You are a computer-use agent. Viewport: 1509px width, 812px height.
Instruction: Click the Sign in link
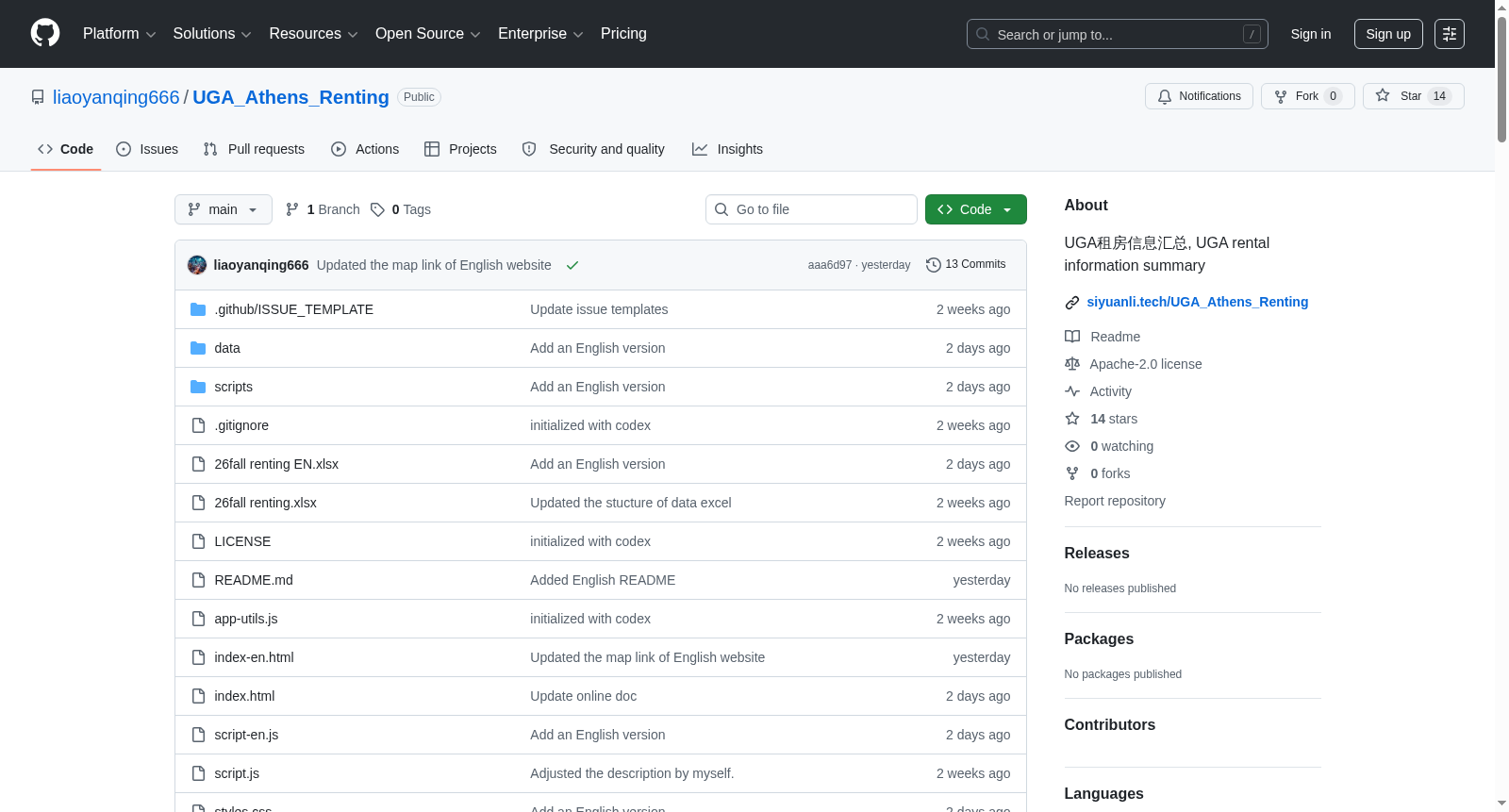(x=1311, y=34)
